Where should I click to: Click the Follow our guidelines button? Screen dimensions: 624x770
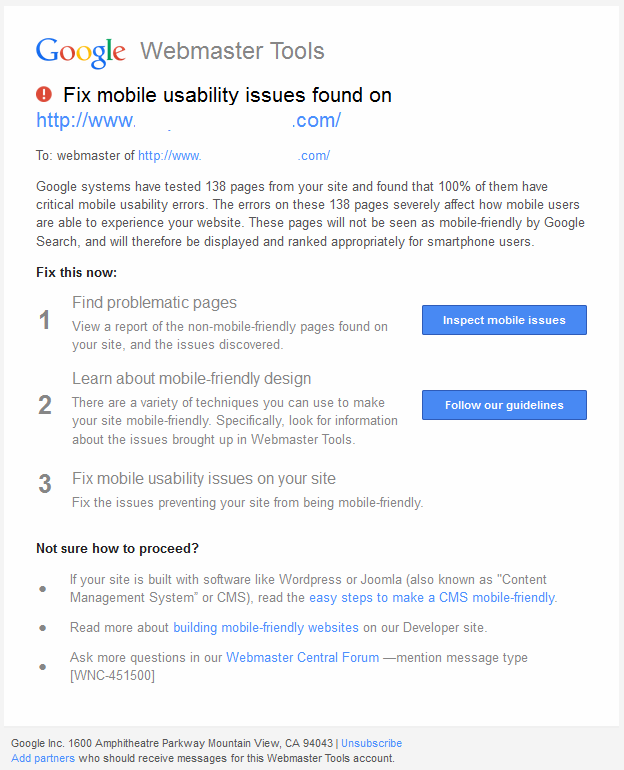tap(504, 405)
